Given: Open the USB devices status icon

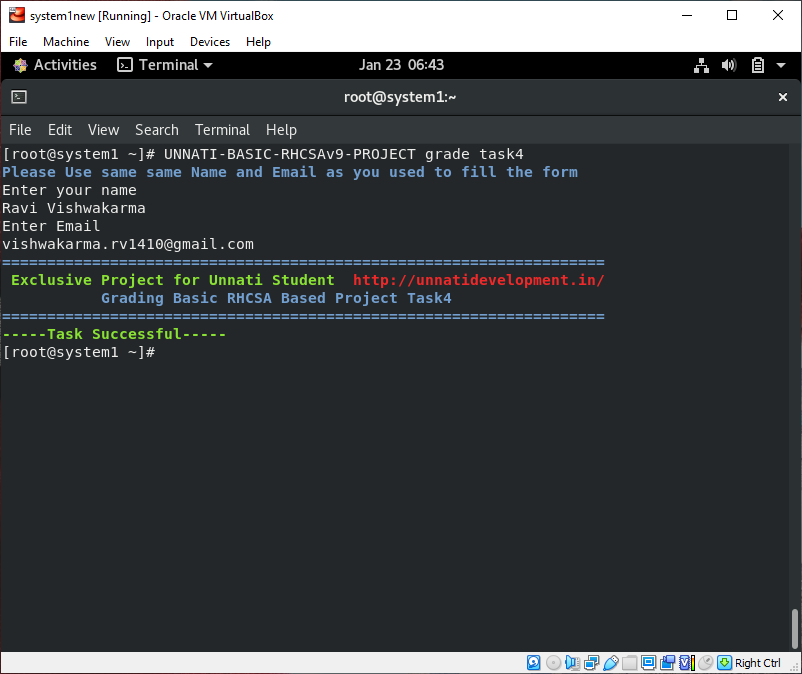Looking at the screenshot, I should click(x=610, y=663).
